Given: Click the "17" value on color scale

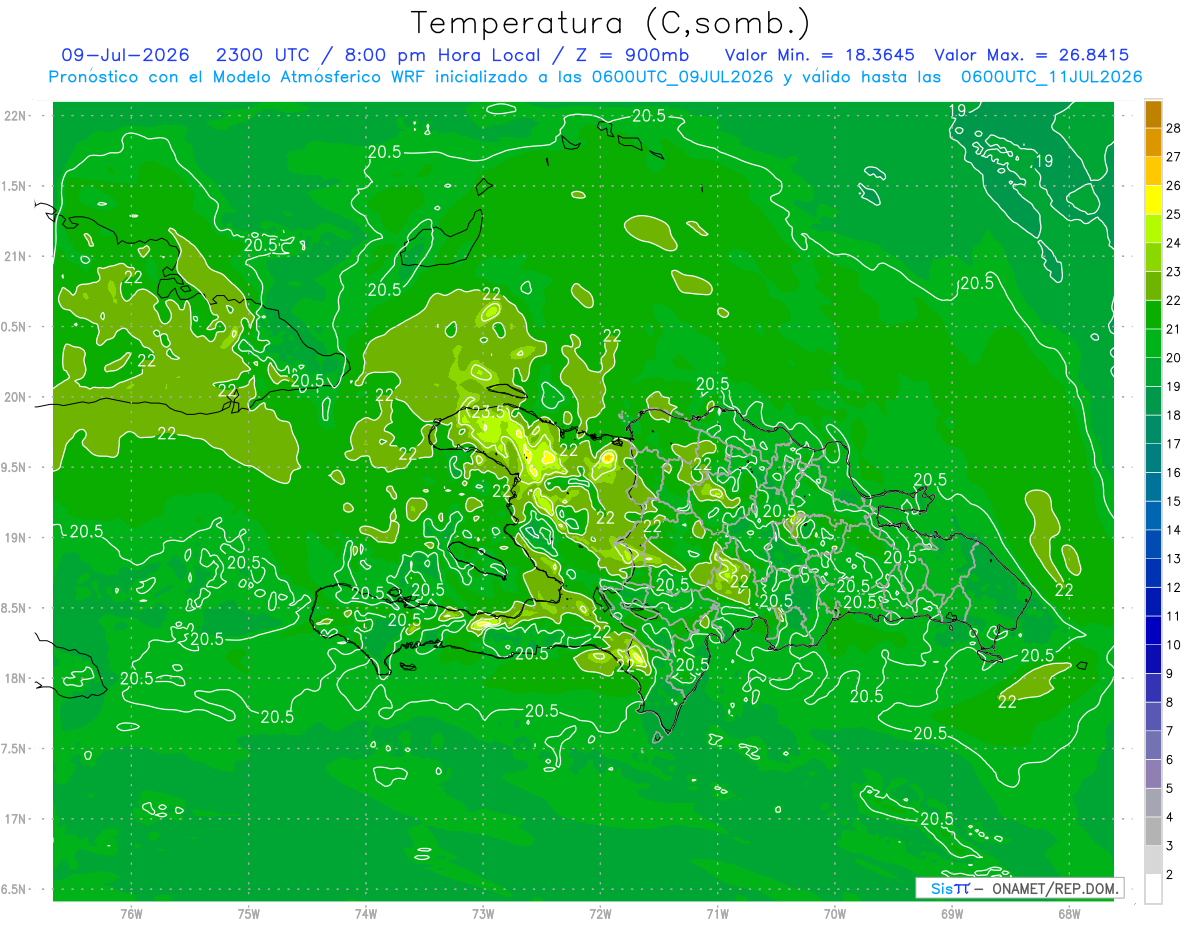Looking at the screenshot, I should tap(1174, 443).
